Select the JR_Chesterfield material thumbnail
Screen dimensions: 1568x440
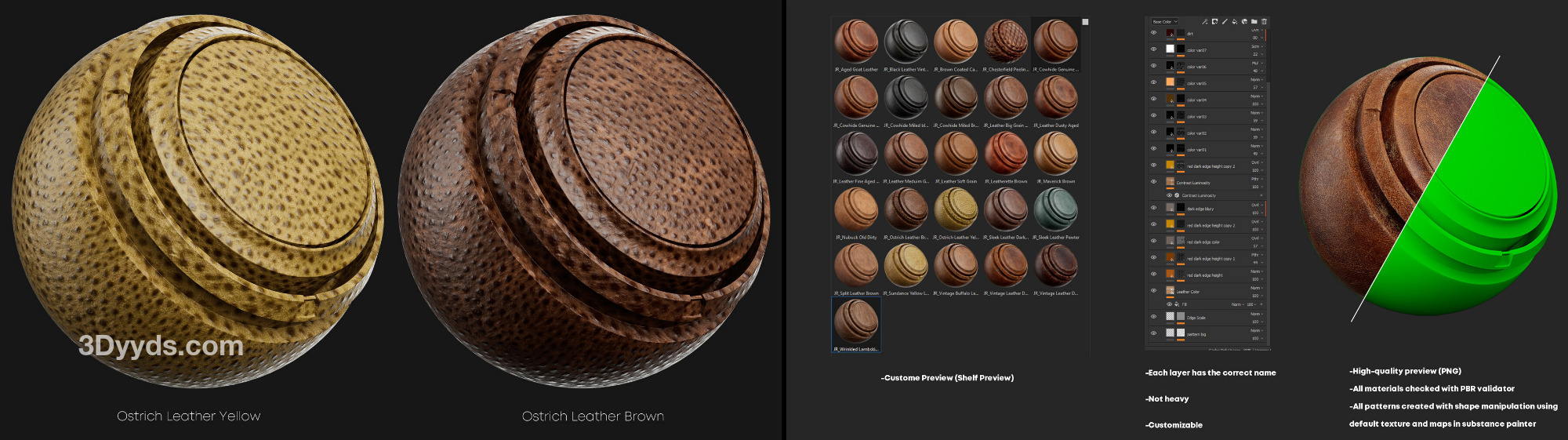tap(1005, 42)
